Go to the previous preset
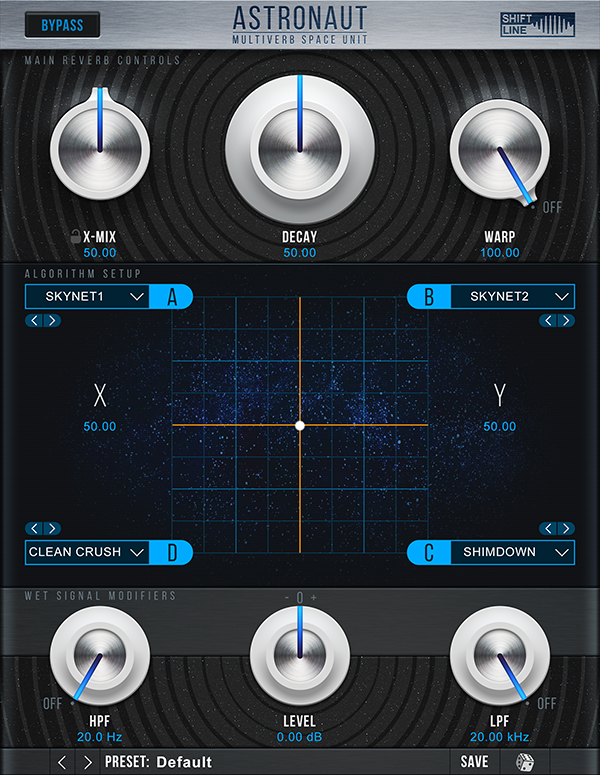 tap(62, 762)
